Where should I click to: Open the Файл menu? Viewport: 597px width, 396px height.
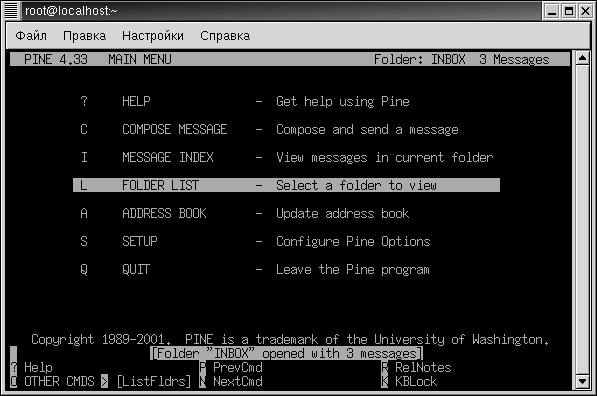(31, 36)
